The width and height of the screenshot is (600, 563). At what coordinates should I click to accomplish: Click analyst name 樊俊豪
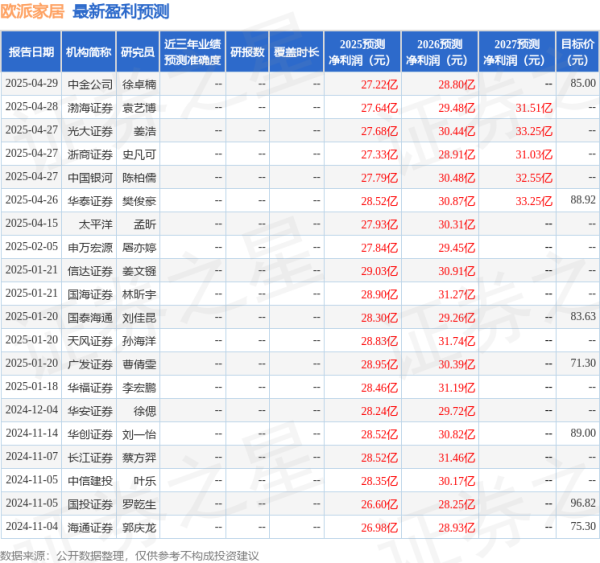137,200
